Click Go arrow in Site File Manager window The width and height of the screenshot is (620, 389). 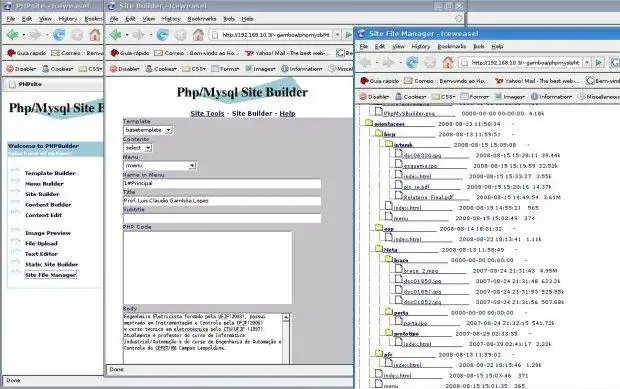(599, 62)
